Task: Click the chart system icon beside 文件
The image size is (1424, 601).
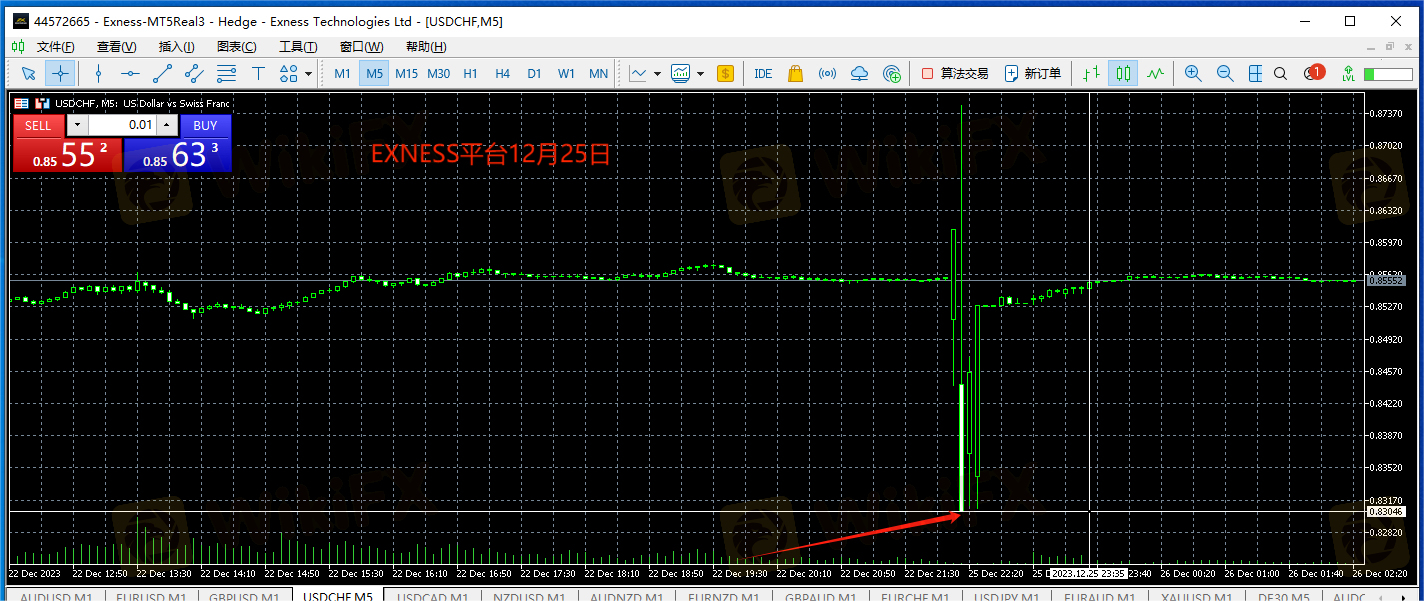Action: pyautogui.click(x=19, y=46)
